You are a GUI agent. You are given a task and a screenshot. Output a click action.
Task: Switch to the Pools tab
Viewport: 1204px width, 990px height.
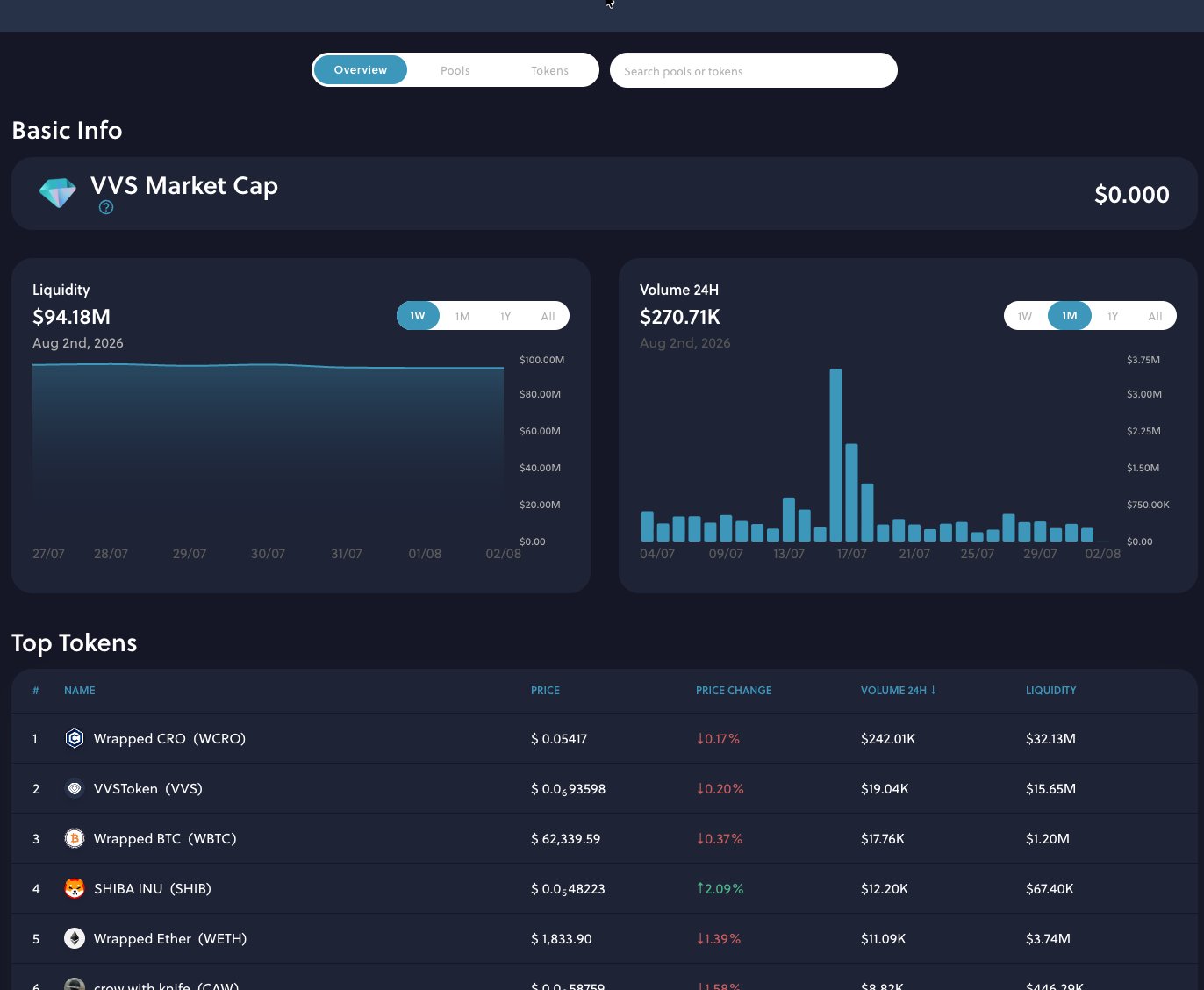coord(455,70)
